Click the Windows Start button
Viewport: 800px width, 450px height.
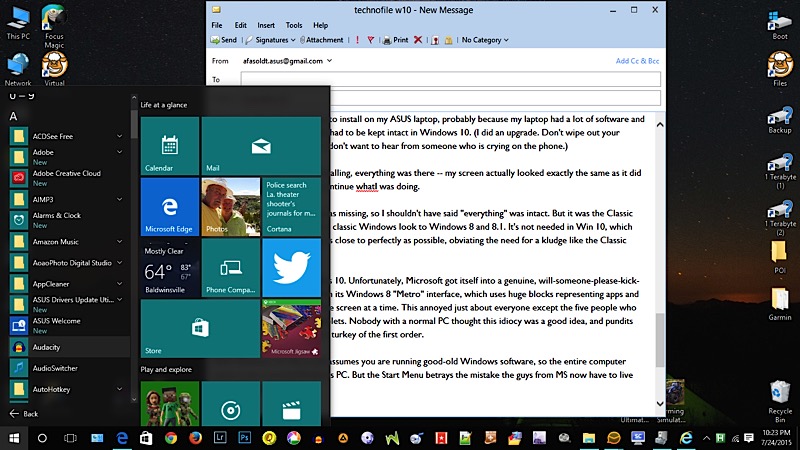click(x=14, y=438)
